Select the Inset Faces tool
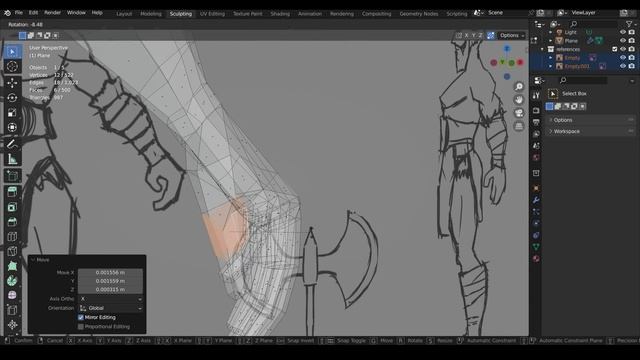 click(x=12, y=207)
